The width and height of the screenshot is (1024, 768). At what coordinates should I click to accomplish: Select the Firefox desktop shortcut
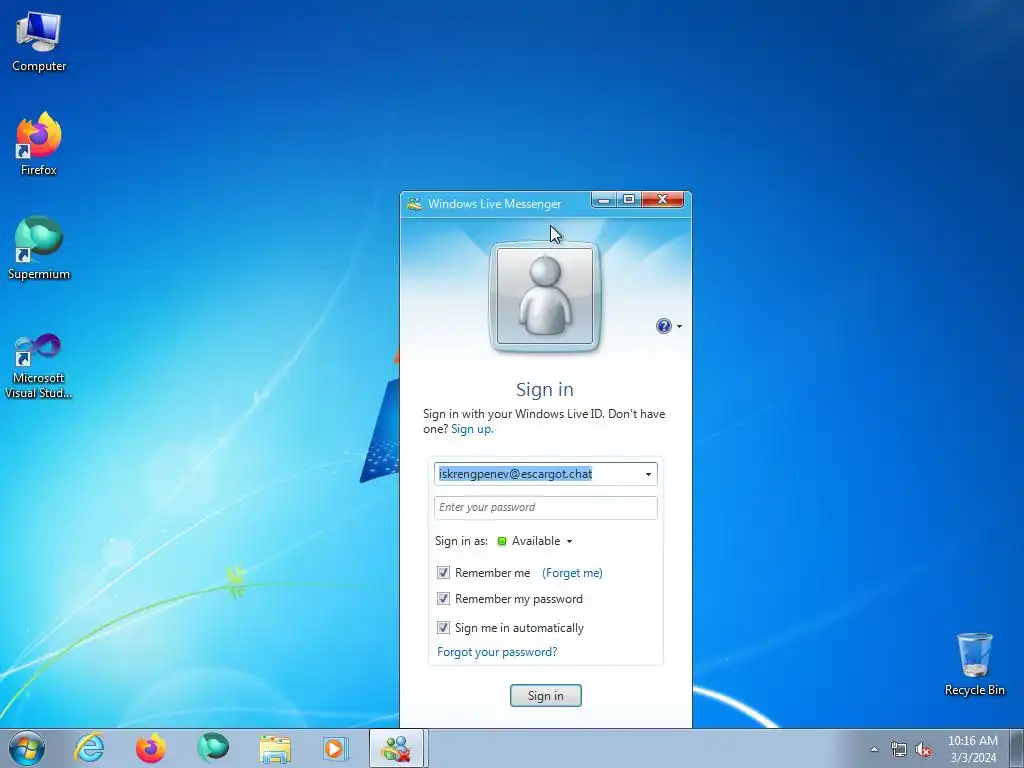pyautogui.click(x=39, y=144)
